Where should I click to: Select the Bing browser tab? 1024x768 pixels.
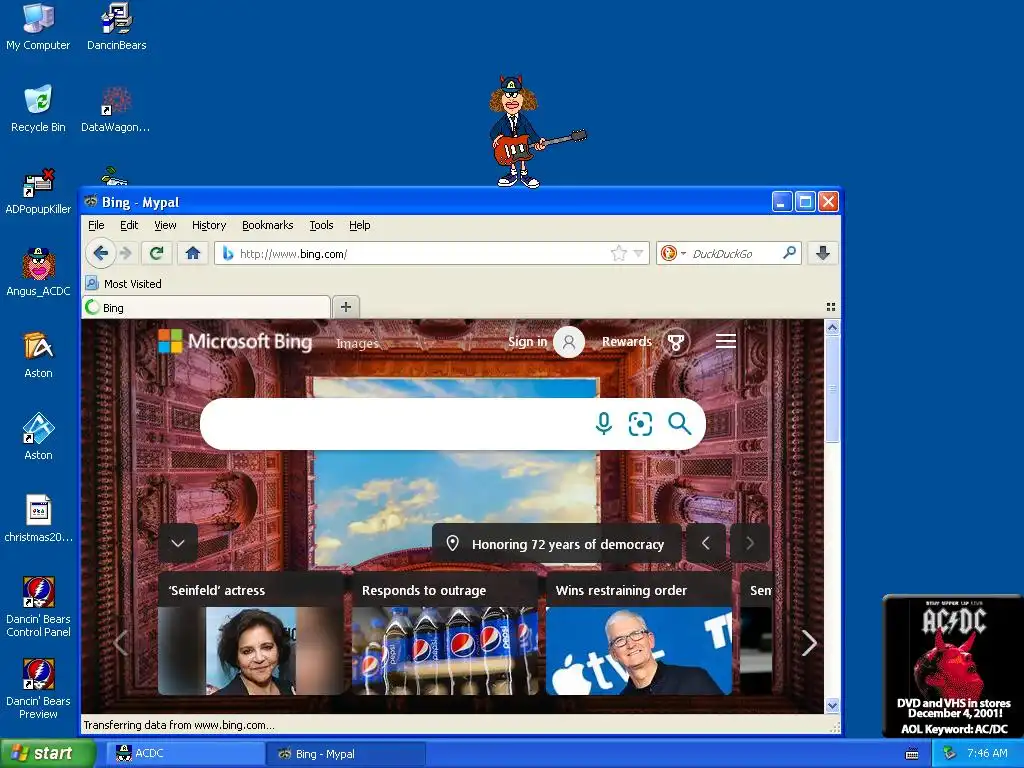point(206,308)
